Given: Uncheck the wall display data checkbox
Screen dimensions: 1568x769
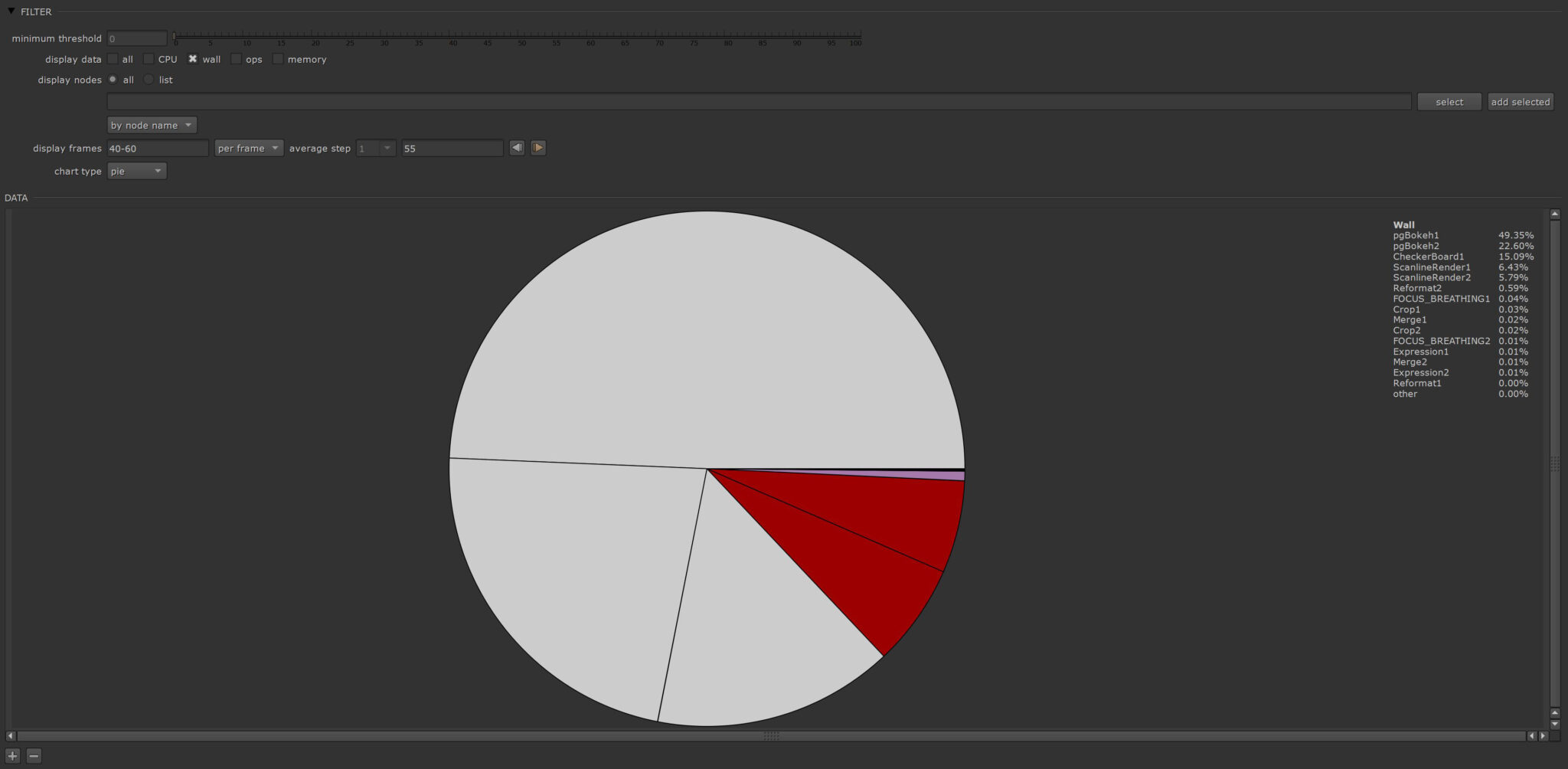Looking at the screenshot, I should 193,59.
